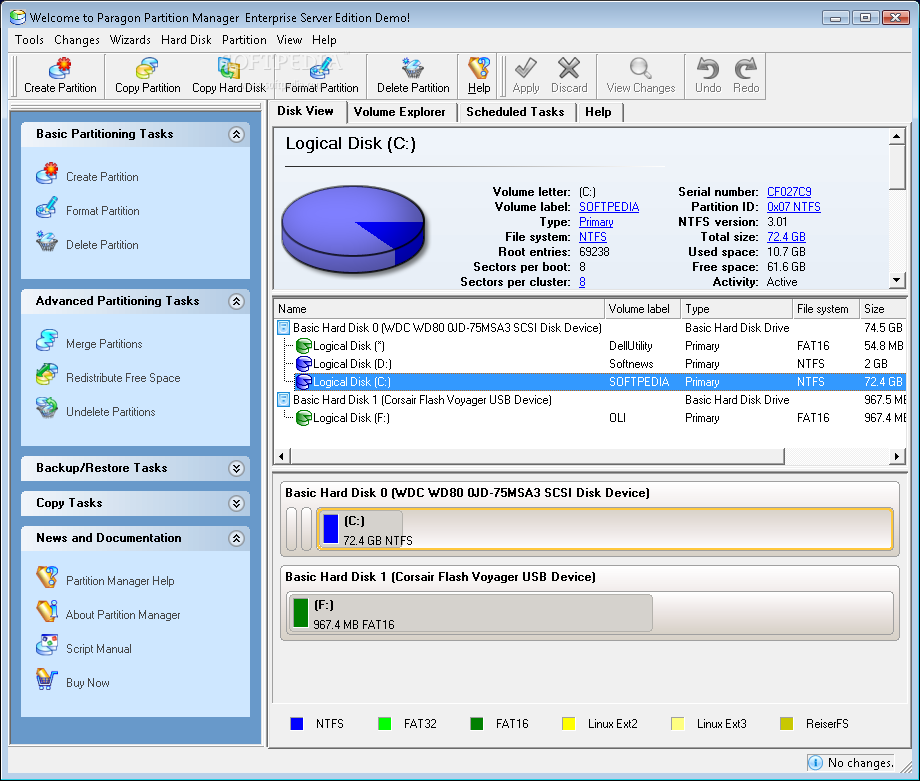This screenshot has width=920, height=781.
Task: Click the SOFTPEDIA volume label link
Action: 608,207
